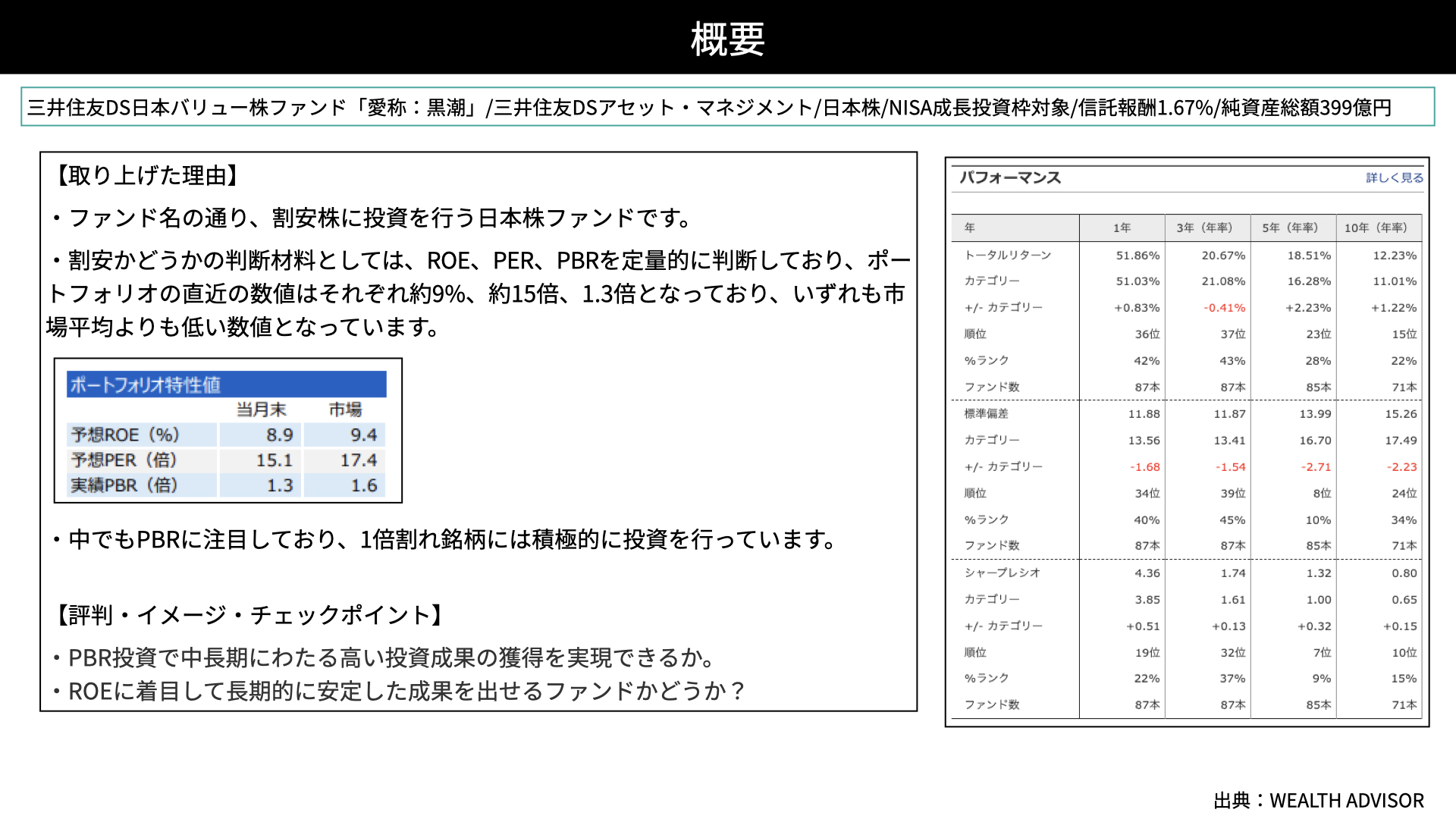Click the 市場 column header
The image size is (1456, 819).
(345, 409)
